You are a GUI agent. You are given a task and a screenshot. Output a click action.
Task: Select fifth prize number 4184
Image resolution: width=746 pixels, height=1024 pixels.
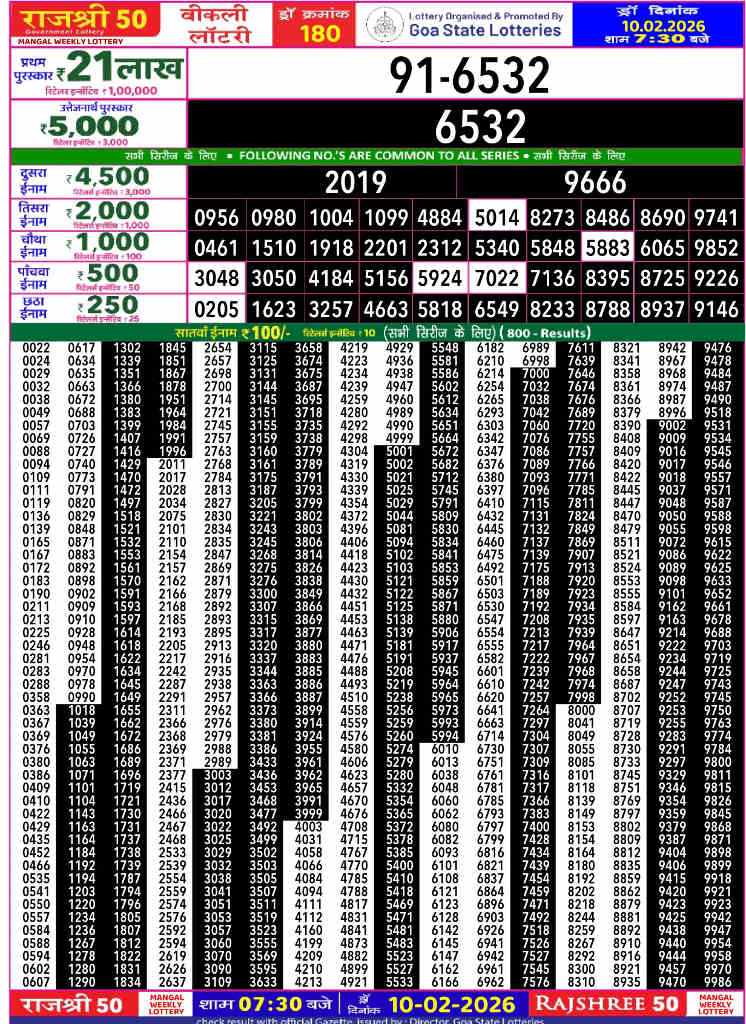pyautogui.click(x=330, y=280)
